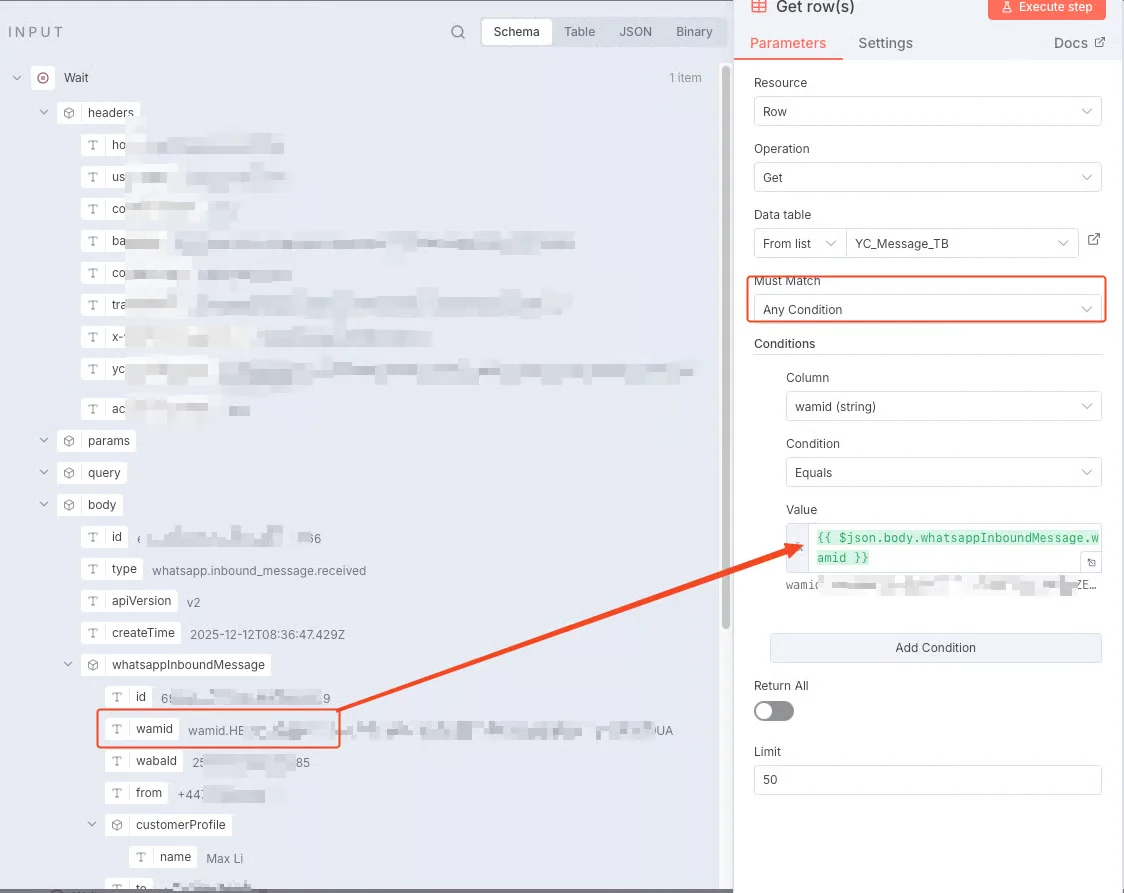Open the Parameters tab
Screen dimensions: 1124x893
788,43
